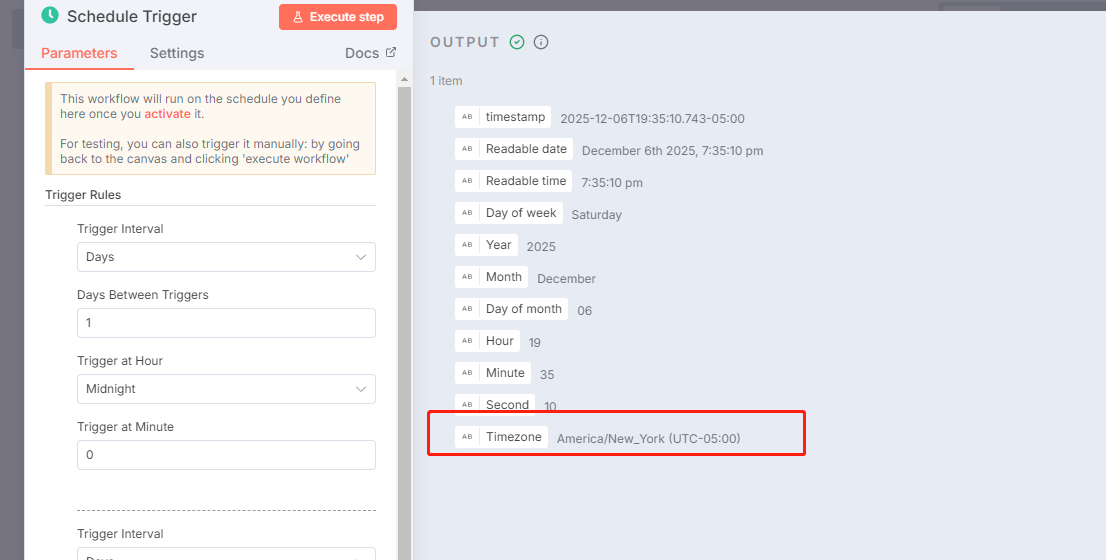This screenshot has width=1106, height=560.
Task: Open the Trigger Interval dropdown showing Days
Action: point(226,257)
